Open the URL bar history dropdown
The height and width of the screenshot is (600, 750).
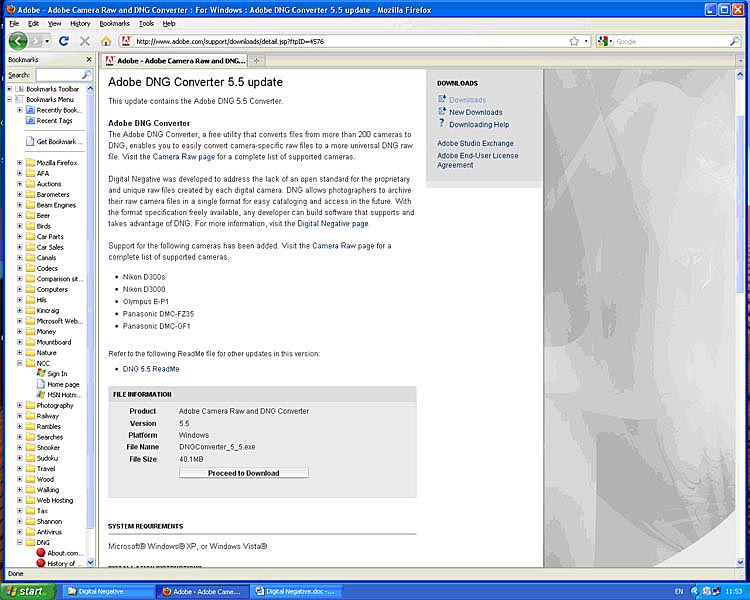(x=587, y=41)
